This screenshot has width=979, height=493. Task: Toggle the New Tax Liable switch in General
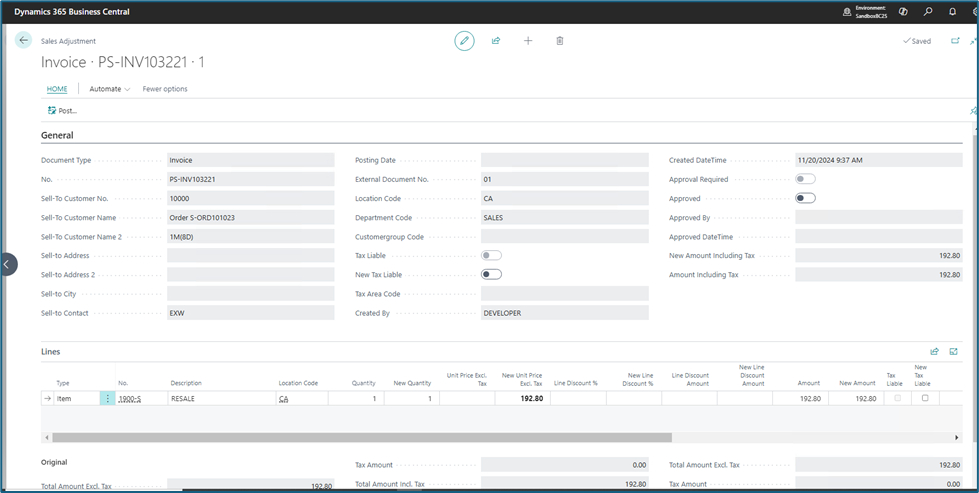tap(491, 275)
